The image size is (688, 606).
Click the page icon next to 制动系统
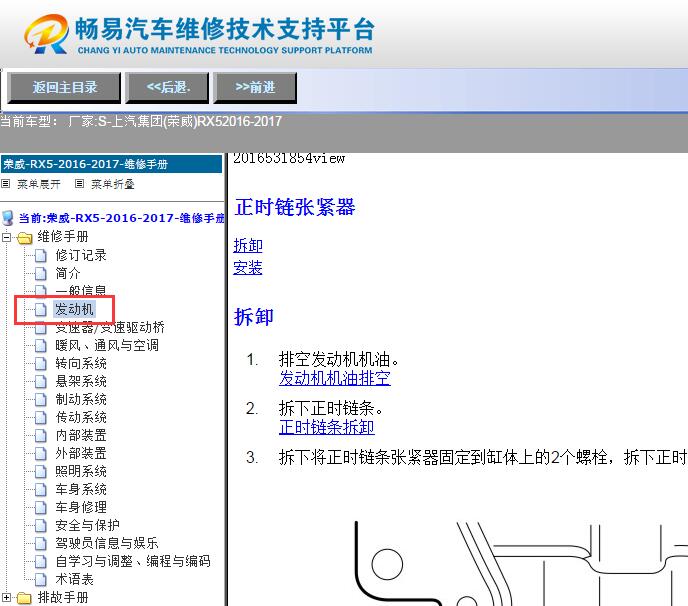[x=40, y=399]
